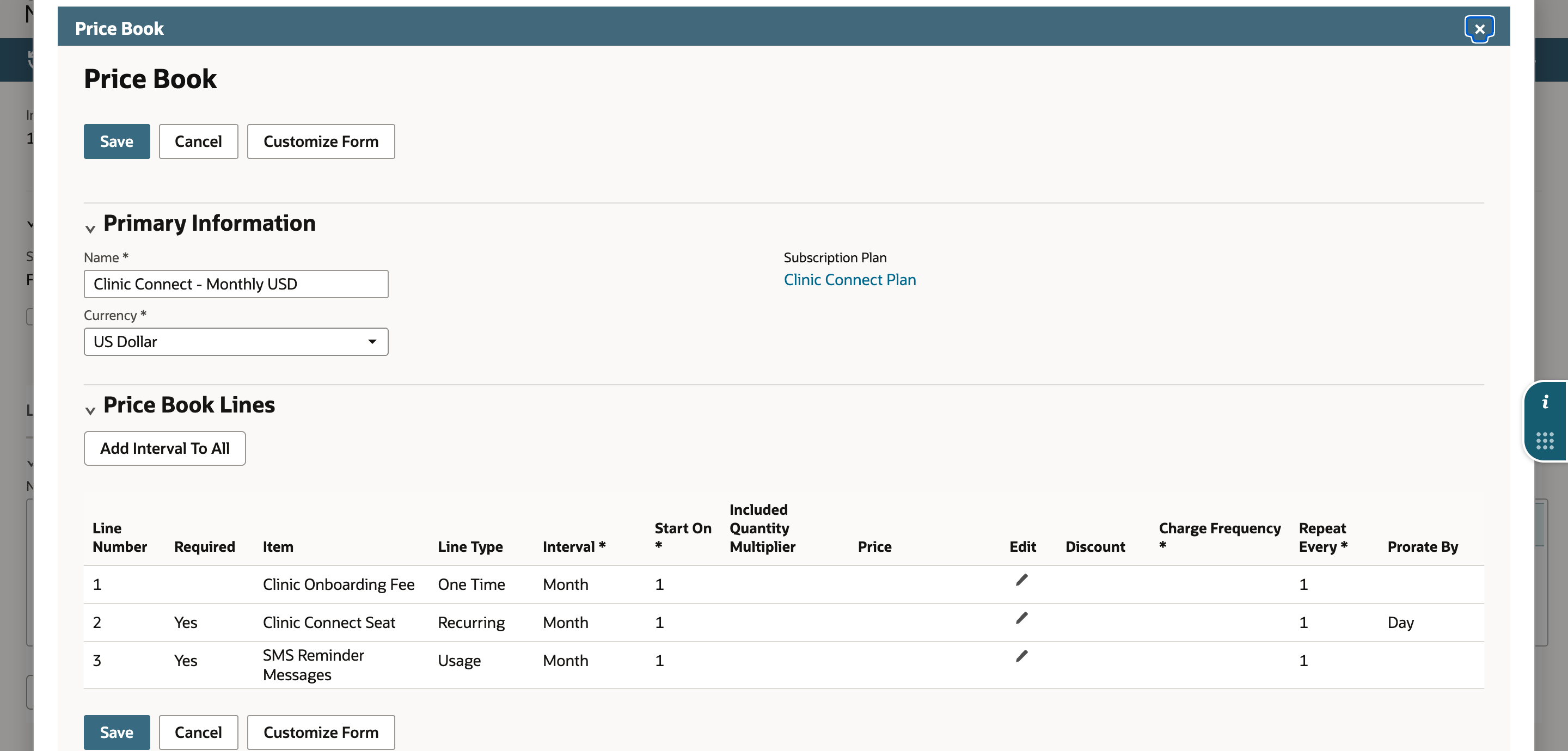Click the Price column header
The image size is (1568, 751).
click(x=875, y=547)
